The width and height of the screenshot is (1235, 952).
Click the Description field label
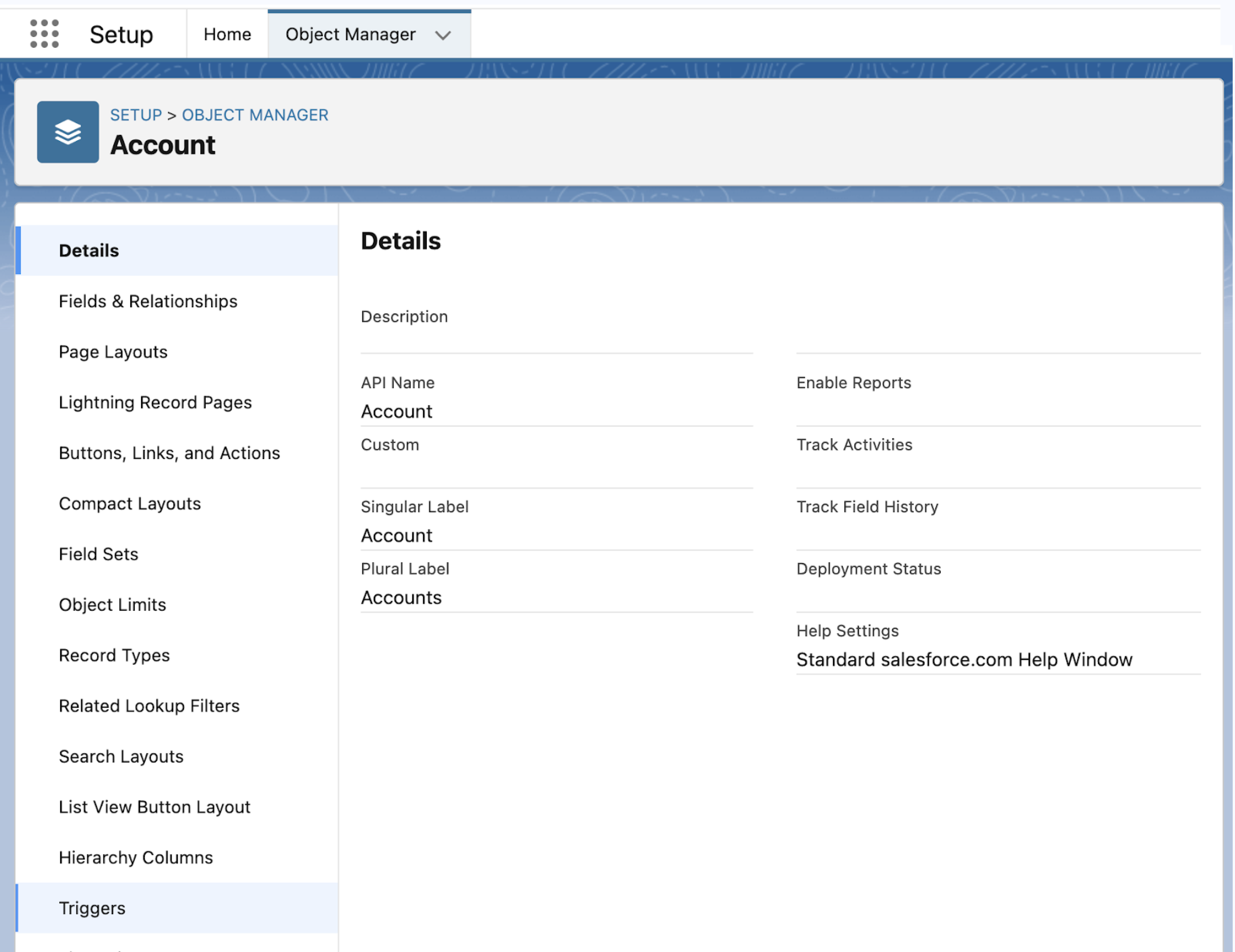click(x=404, y=317)
